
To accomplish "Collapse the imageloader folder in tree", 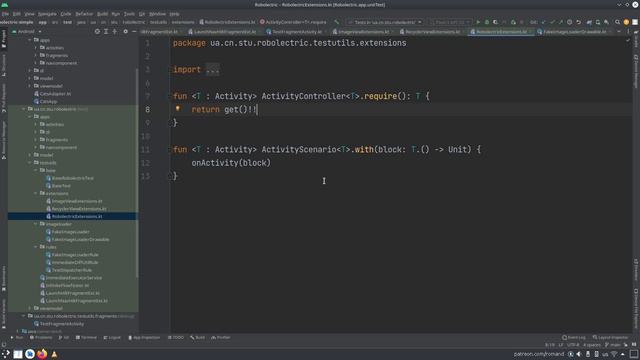I will click(36, 224).
